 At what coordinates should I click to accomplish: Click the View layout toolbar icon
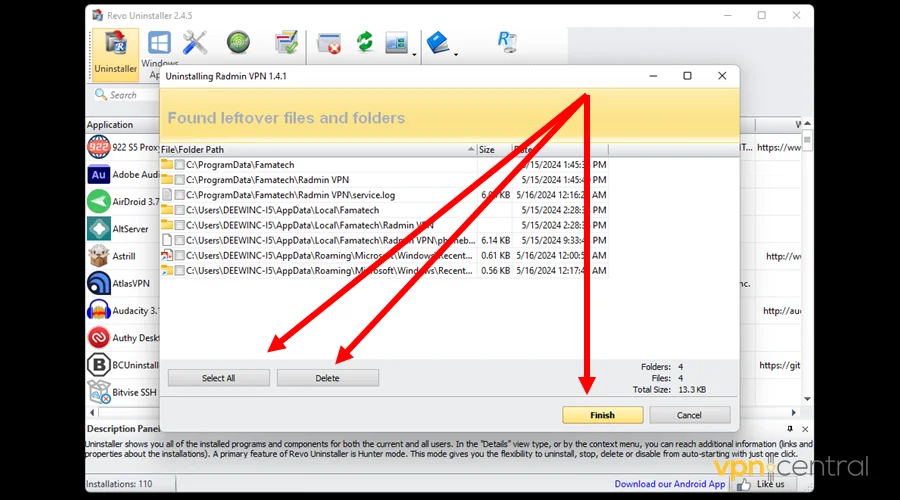[x=396, y=43]
